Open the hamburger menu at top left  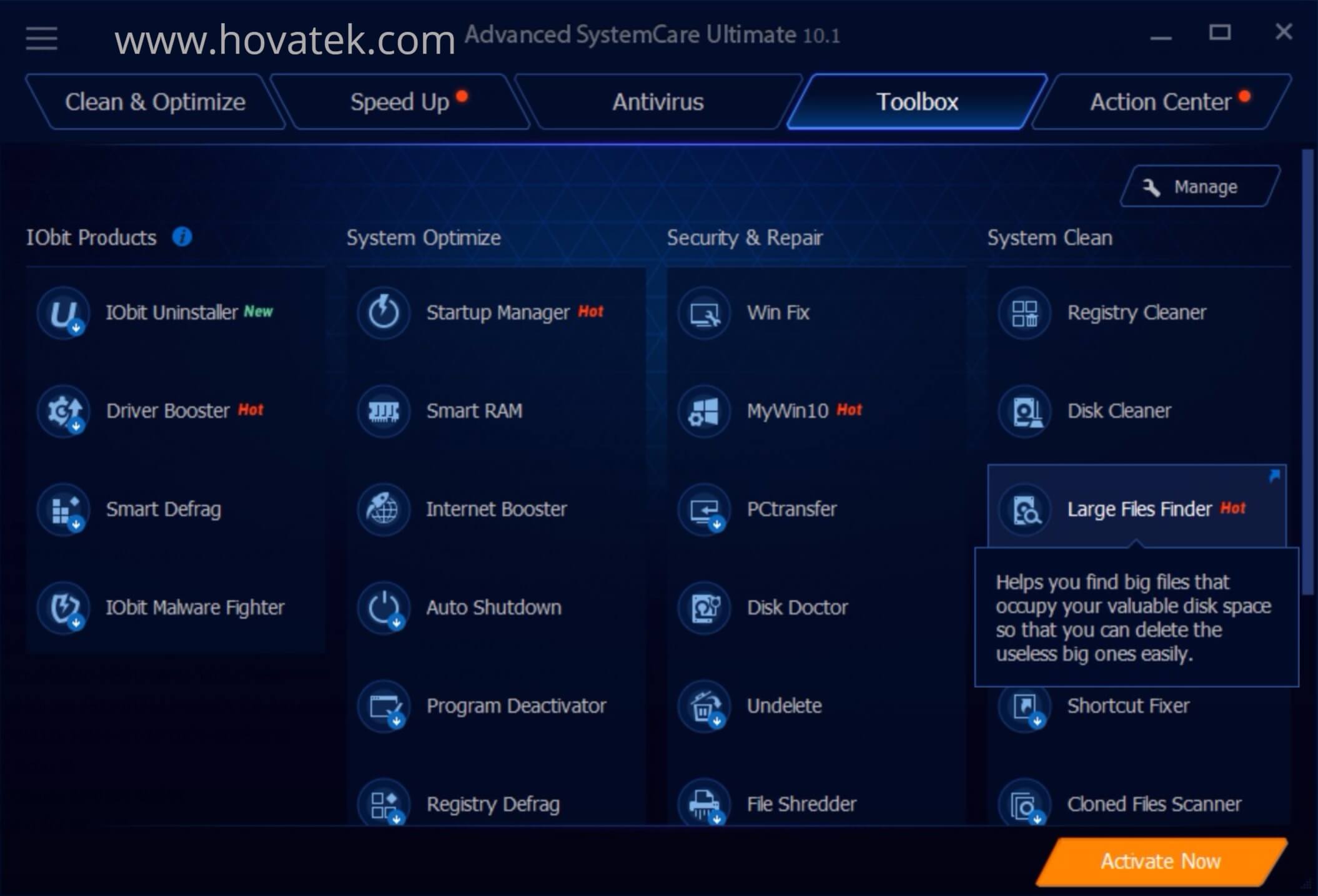[42, 39]
